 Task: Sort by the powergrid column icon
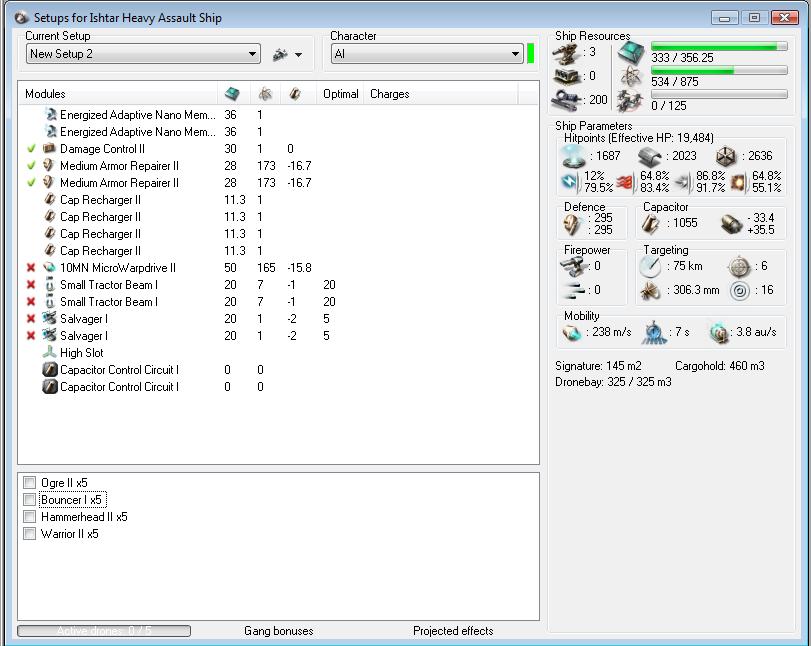(265, 94)
